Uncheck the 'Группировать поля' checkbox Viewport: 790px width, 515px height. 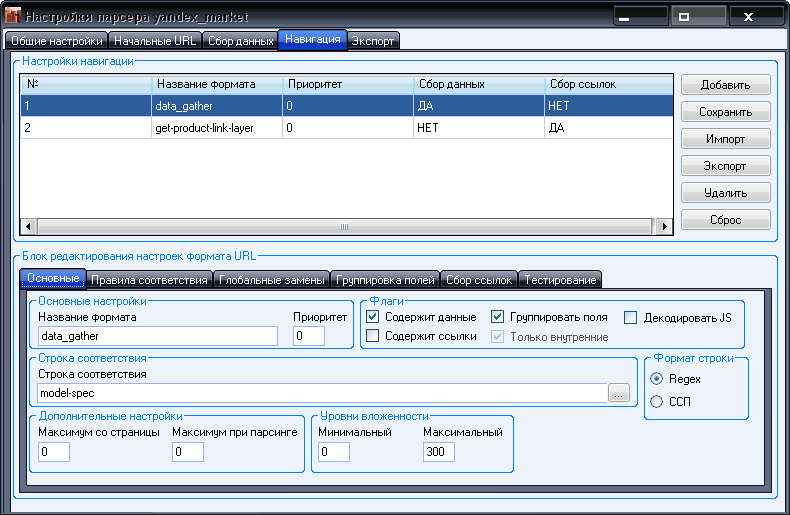498,317
